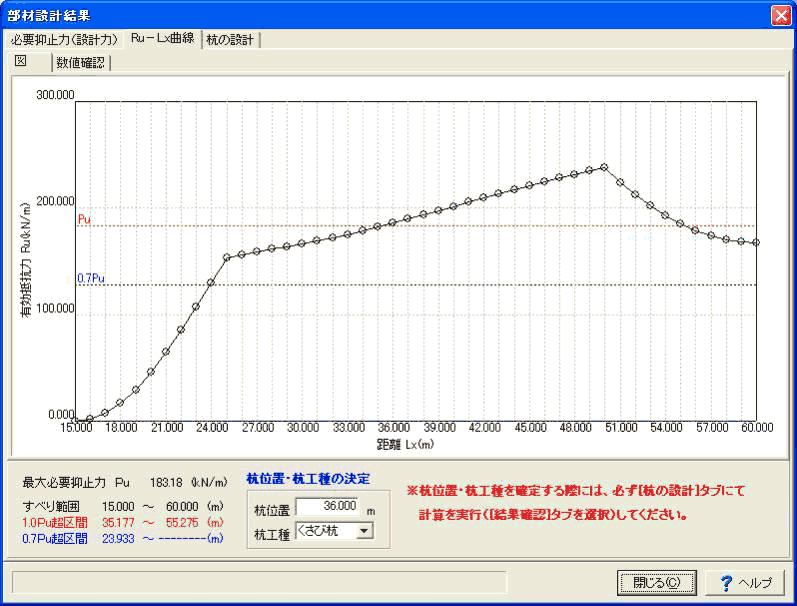Expand the 杭工種 dropdown arrow
Viewport: 797px width, 606px height.
point(363,531)
